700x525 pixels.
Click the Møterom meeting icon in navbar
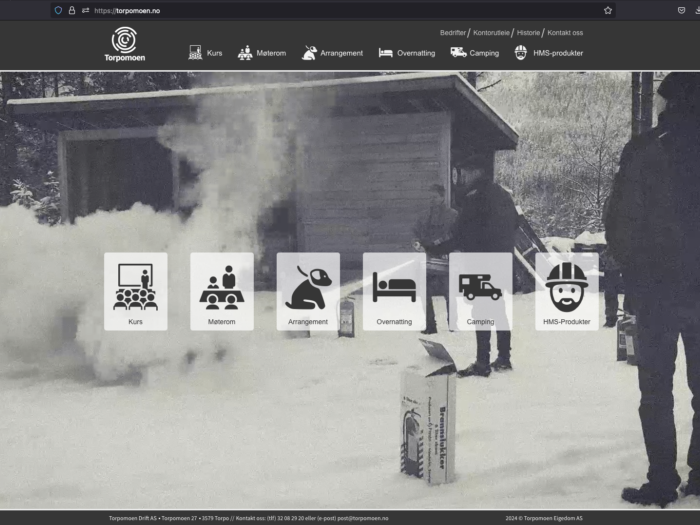click(245, 53)
